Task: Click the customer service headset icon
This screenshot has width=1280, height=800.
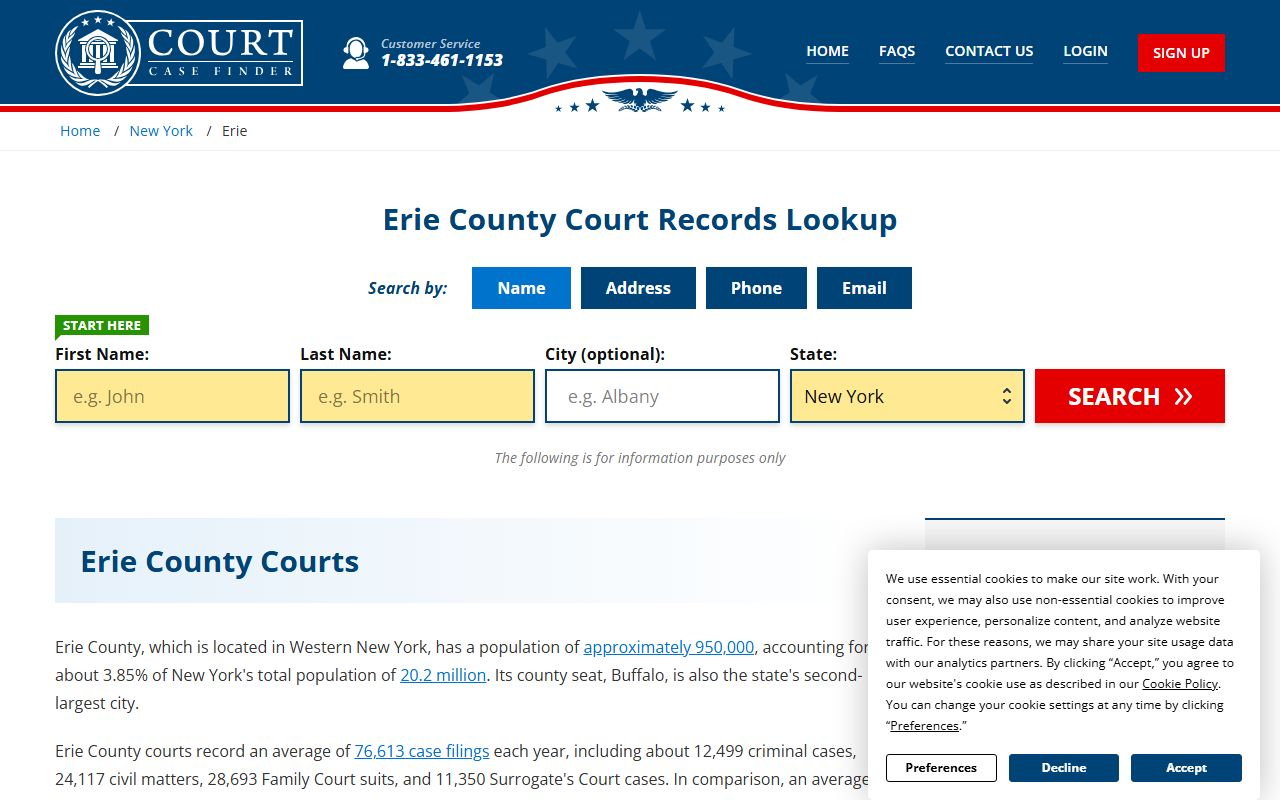Action: click(x=356, y=53)
